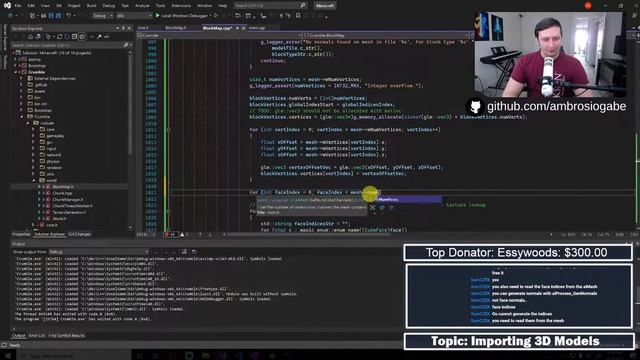This screenshot has width=640, height=360.
Task: Switch to the Error List tab
Action: [37, 336]
